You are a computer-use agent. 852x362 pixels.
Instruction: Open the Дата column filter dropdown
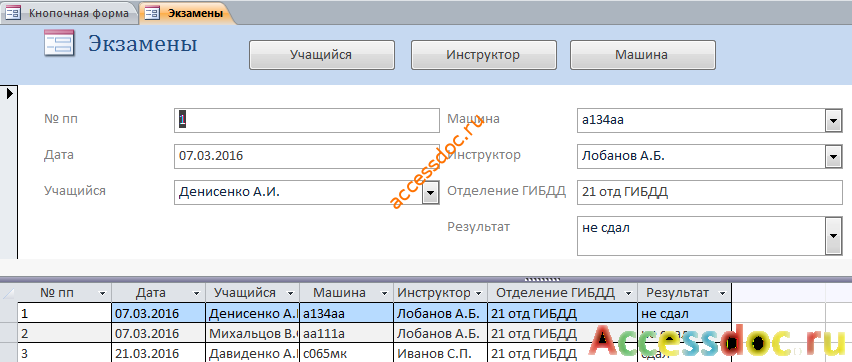pyautogui.click(x=197, y=294)
